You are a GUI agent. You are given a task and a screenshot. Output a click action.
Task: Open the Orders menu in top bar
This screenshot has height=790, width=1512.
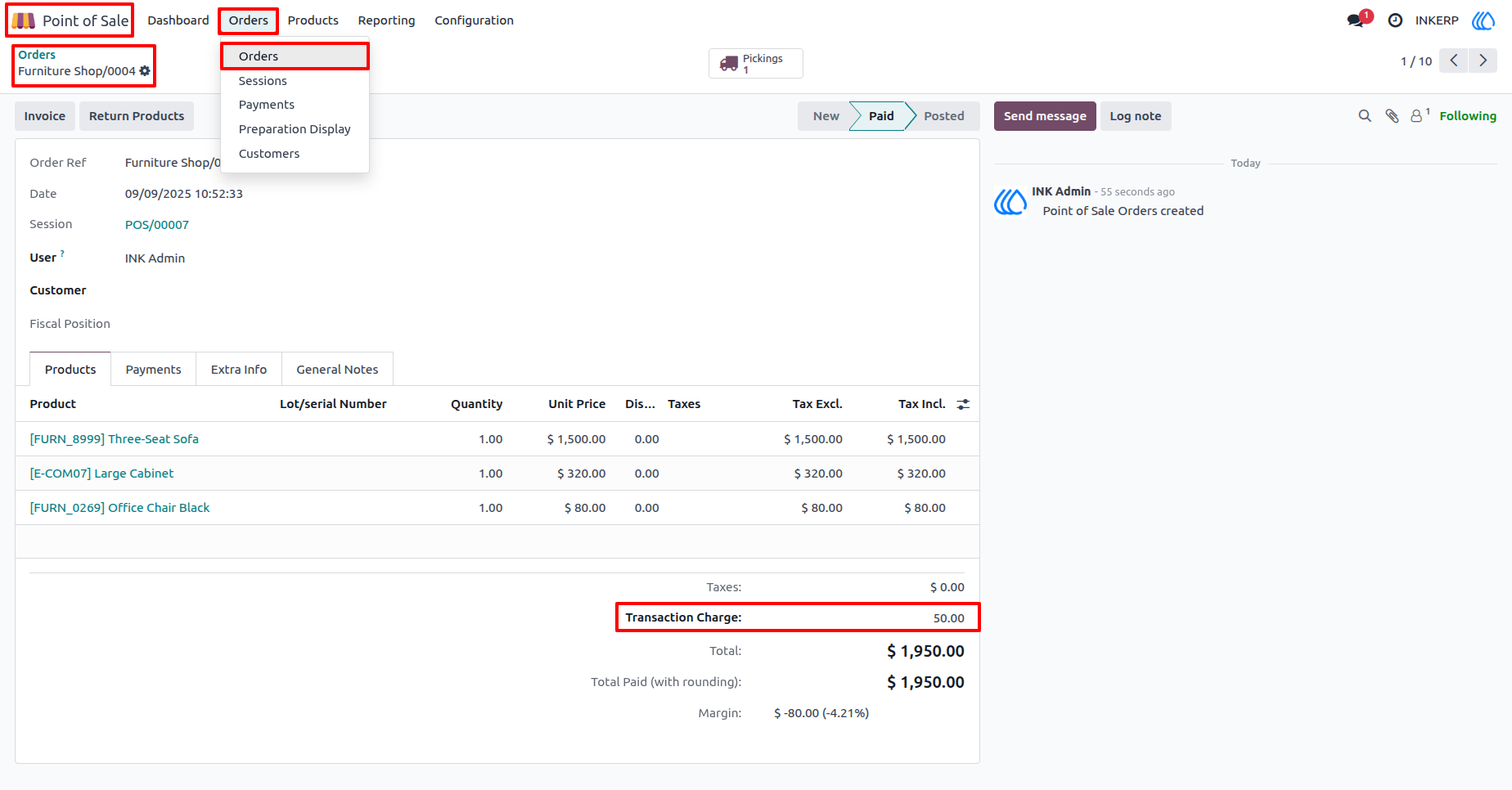[249, 20]
